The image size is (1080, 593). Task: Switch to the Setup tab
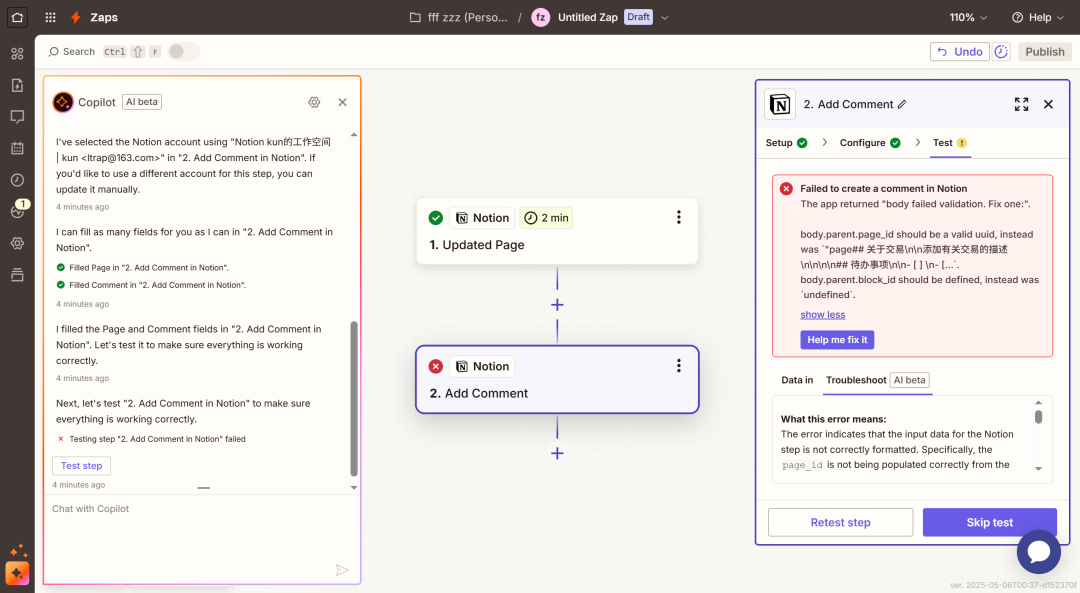(787, 143)
